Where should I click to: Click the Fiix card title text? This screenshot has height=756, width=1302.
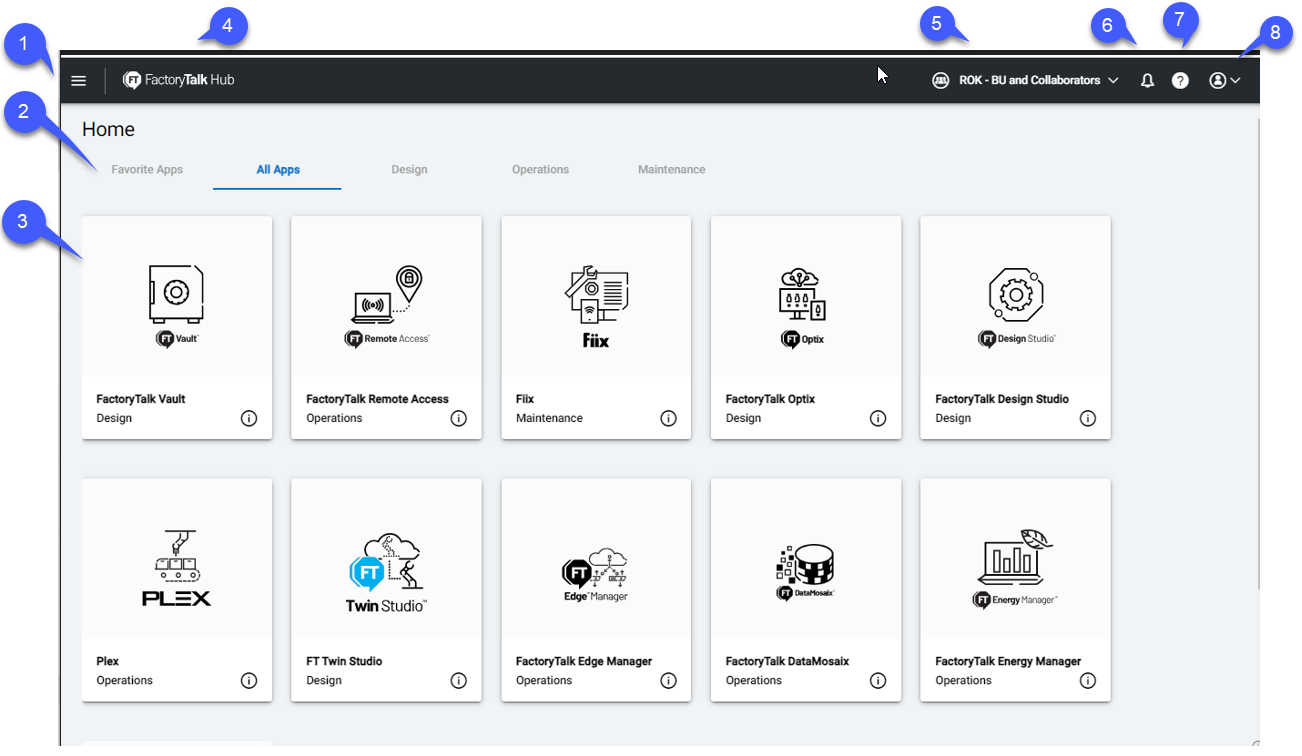click(525, 399)
